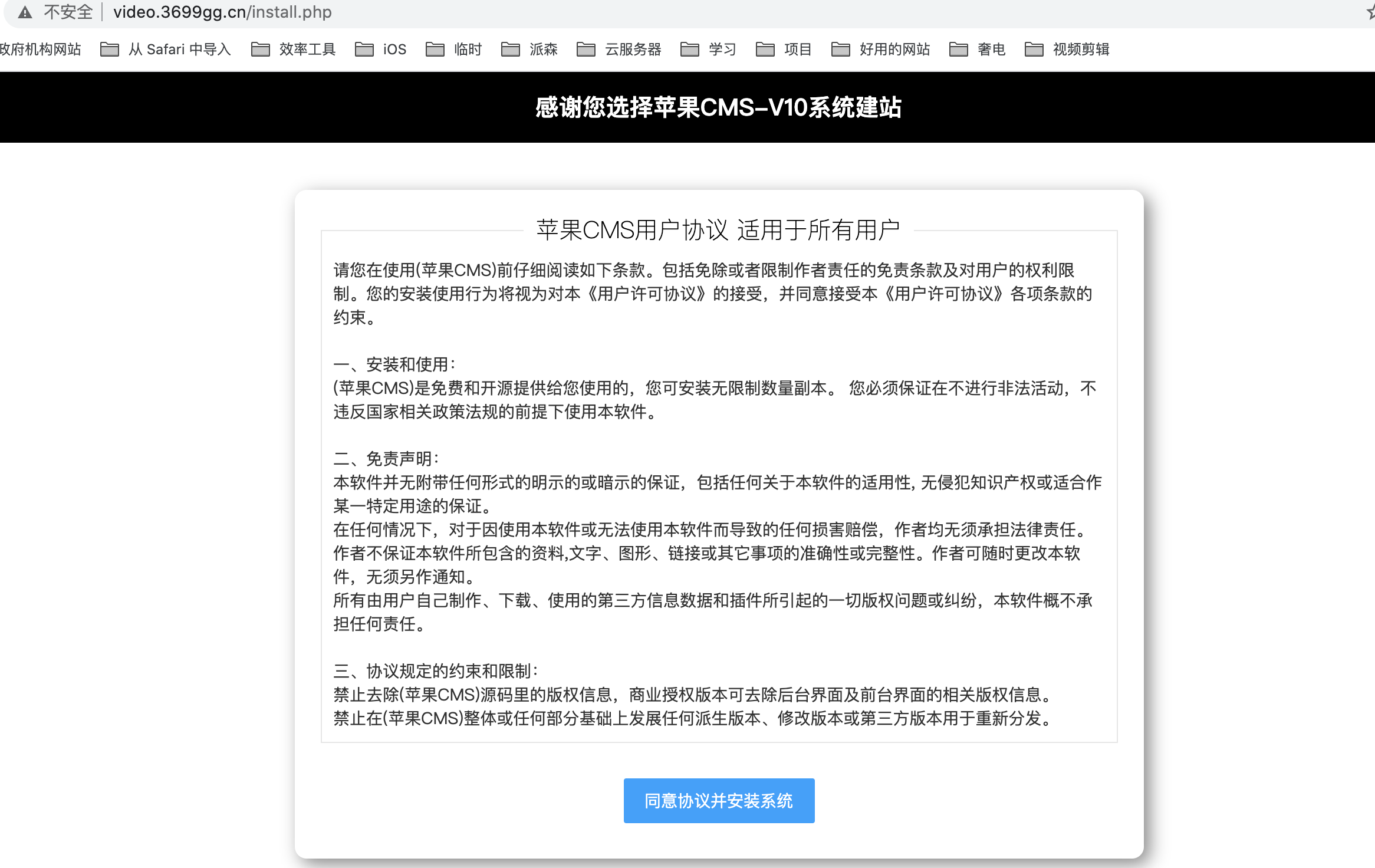The image size is (1375, 868).
Task: Expand the 好用的网站 bookmark folder
Action: pyautogui.click(x=880, y=50)
